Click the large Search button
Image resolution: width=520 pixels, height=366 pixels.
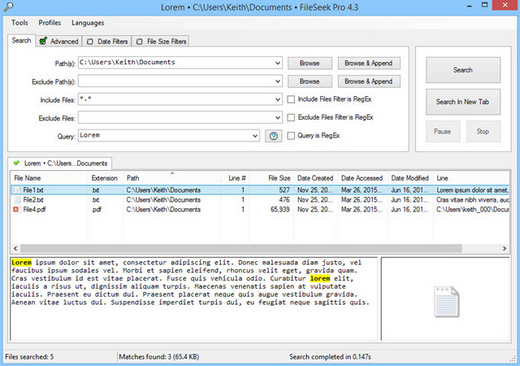463,70
